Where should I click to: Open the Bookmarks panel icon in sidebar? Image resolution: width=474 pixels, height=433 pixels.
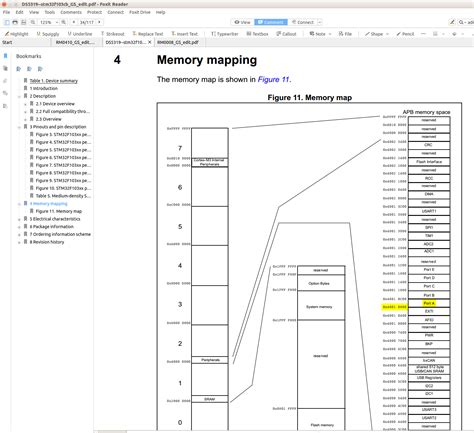pos(5,56)
